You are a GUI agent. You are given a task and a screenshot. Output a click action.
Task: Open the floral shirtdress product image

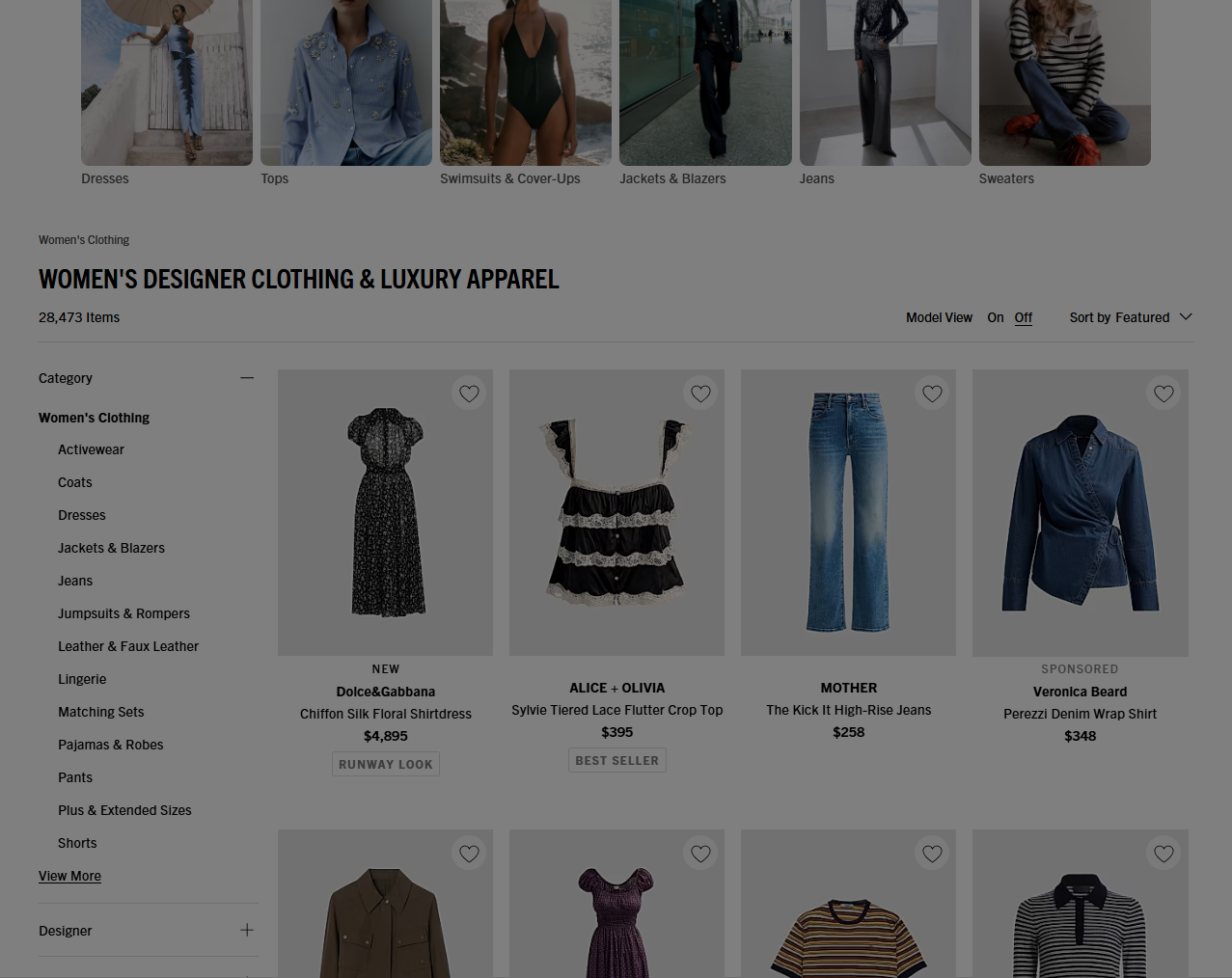pyautogui.click(x=386, y=513)
